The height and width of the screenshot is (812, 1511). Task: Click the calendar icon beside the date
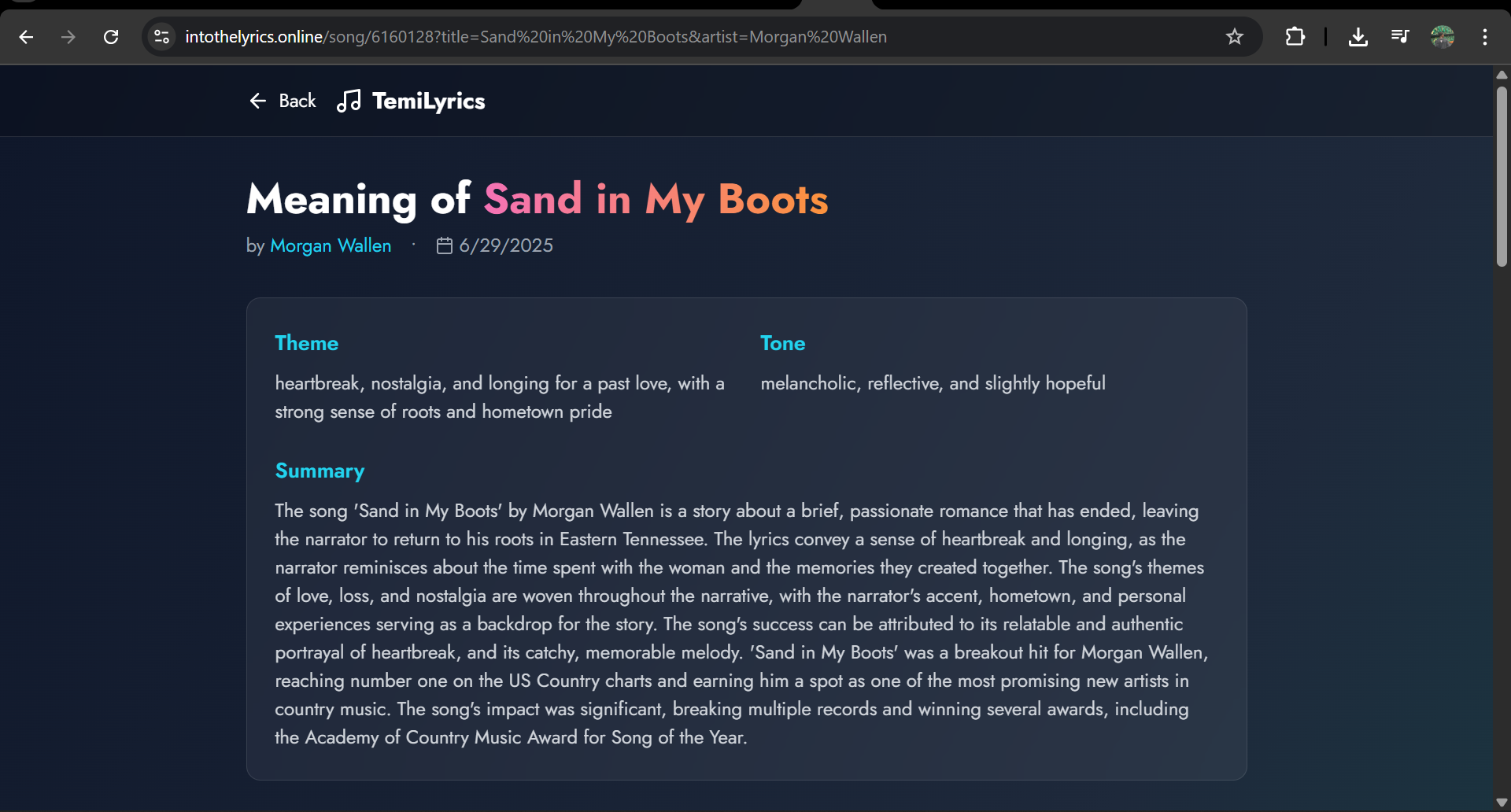pos(444,245)
